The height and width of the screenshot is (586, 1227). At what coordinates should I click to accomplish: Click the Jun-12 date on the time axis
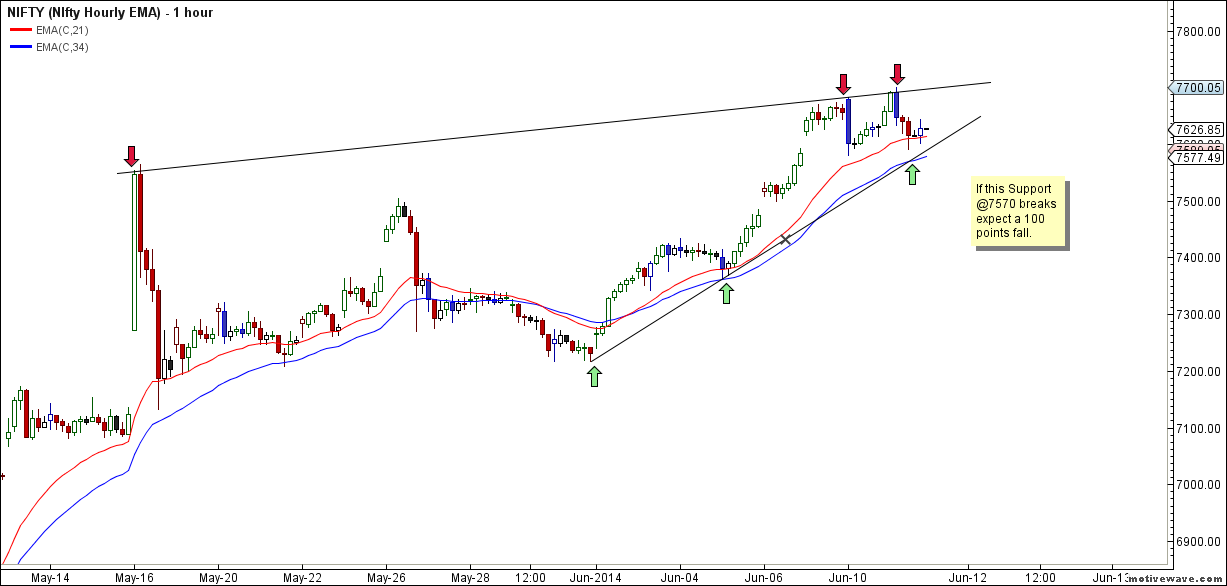tap(968, 577)
